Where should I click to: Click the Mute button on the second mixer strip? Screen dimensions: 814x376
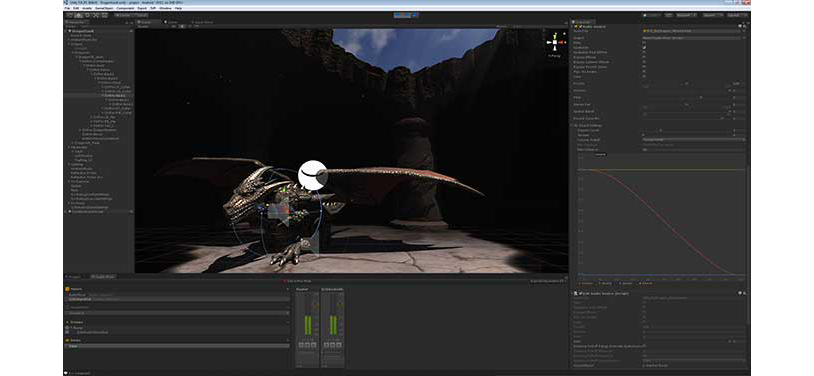pyautogui.click(x=333, y=345)
